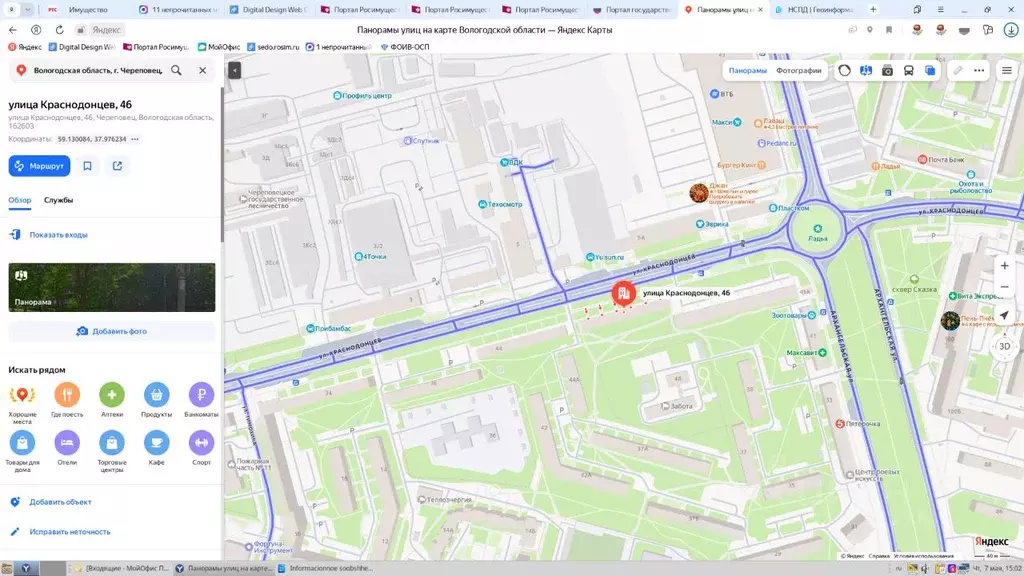
Task: Click Исправить неточность link
Action: (70, 532)
